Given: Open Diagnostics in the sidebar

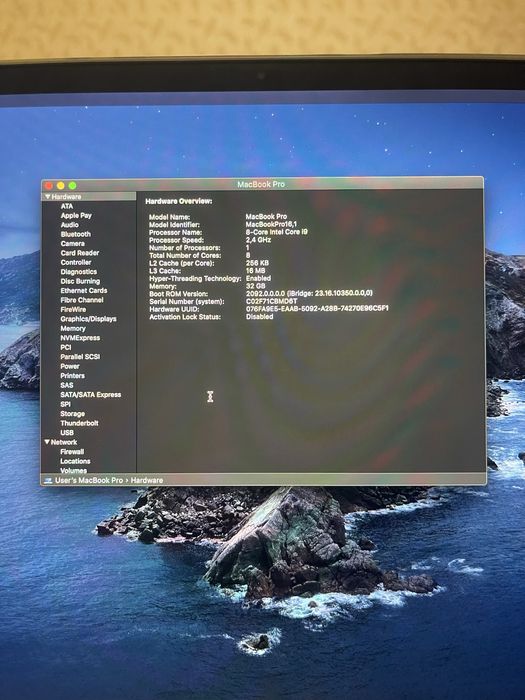Looking at the screenshot, I should (x=79, y=271).
